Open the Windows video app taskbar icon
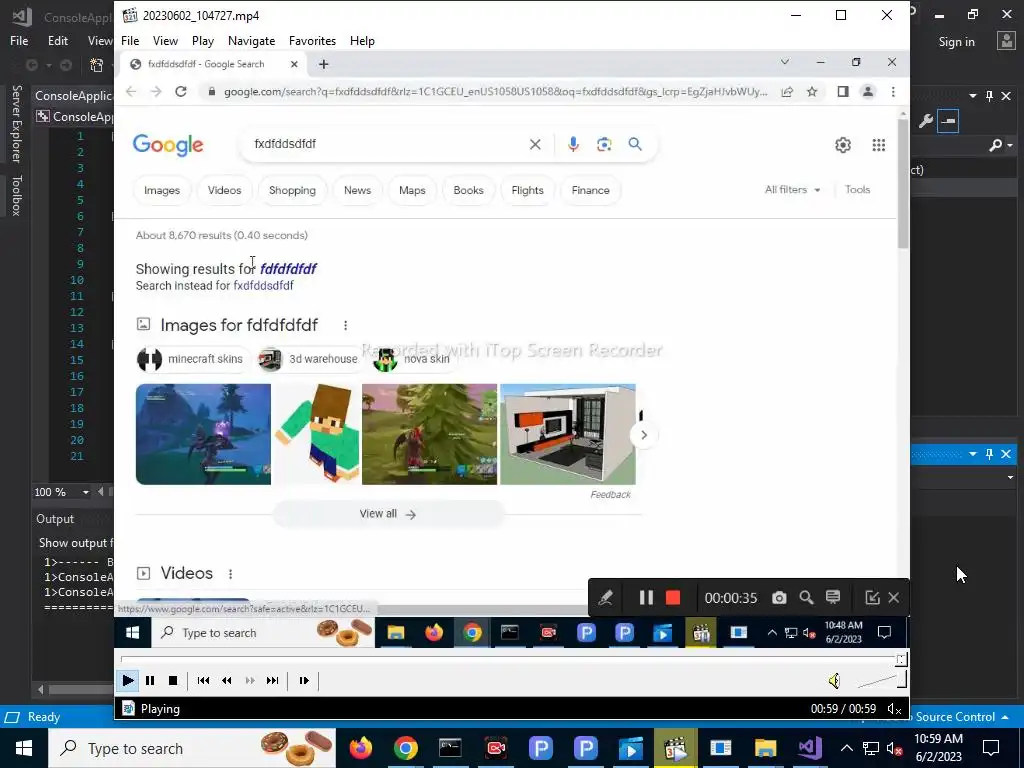The image size is (1024, 768). click(x=630, y=748)
